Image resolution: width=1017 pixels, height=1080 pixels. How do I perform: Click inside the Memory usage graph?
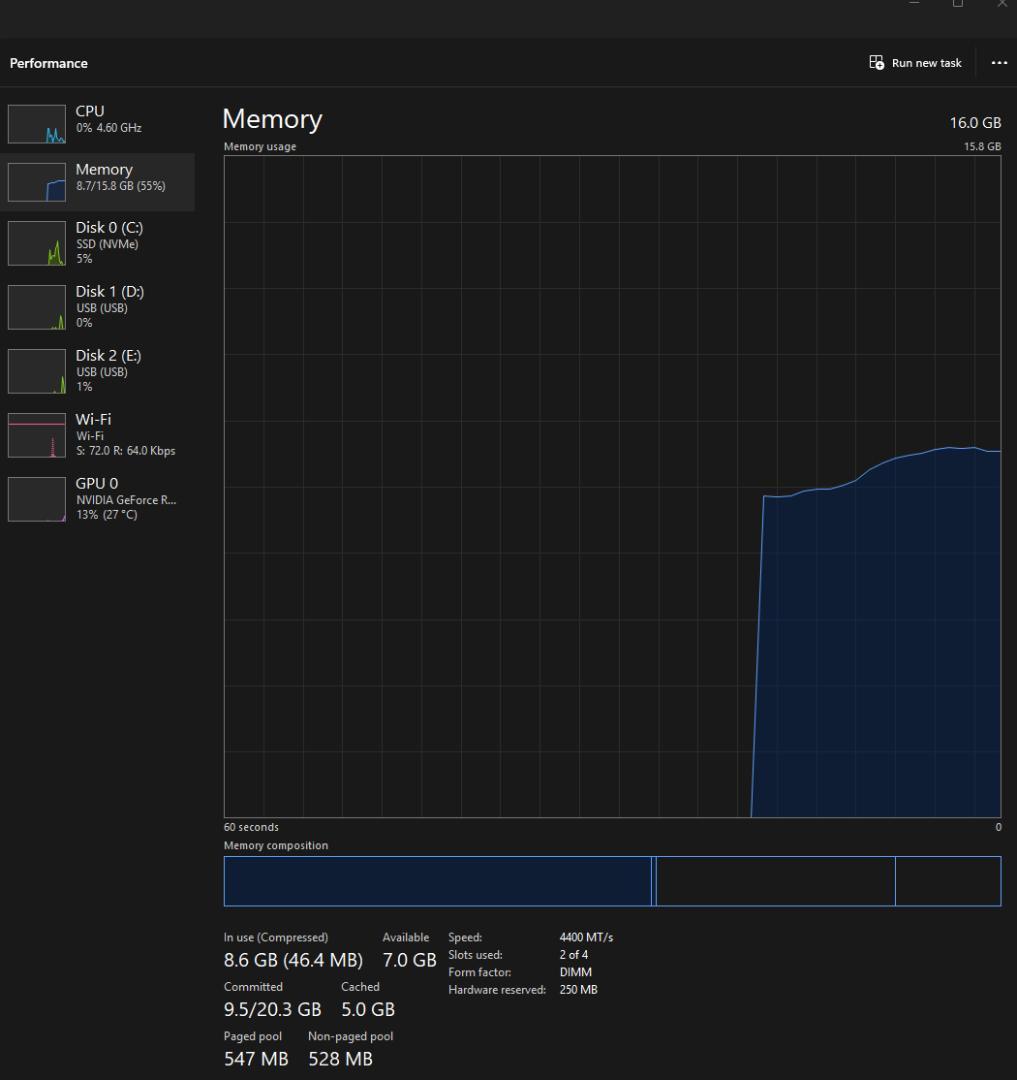tap(611, 486)
